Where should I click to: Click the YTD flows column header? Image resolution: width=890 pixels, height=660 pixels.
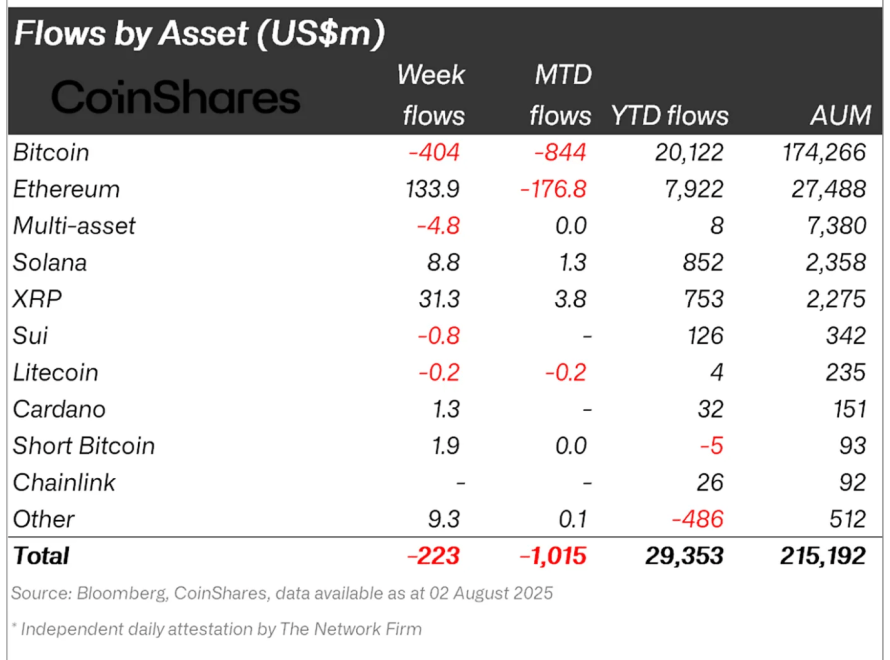coord(669,116)
